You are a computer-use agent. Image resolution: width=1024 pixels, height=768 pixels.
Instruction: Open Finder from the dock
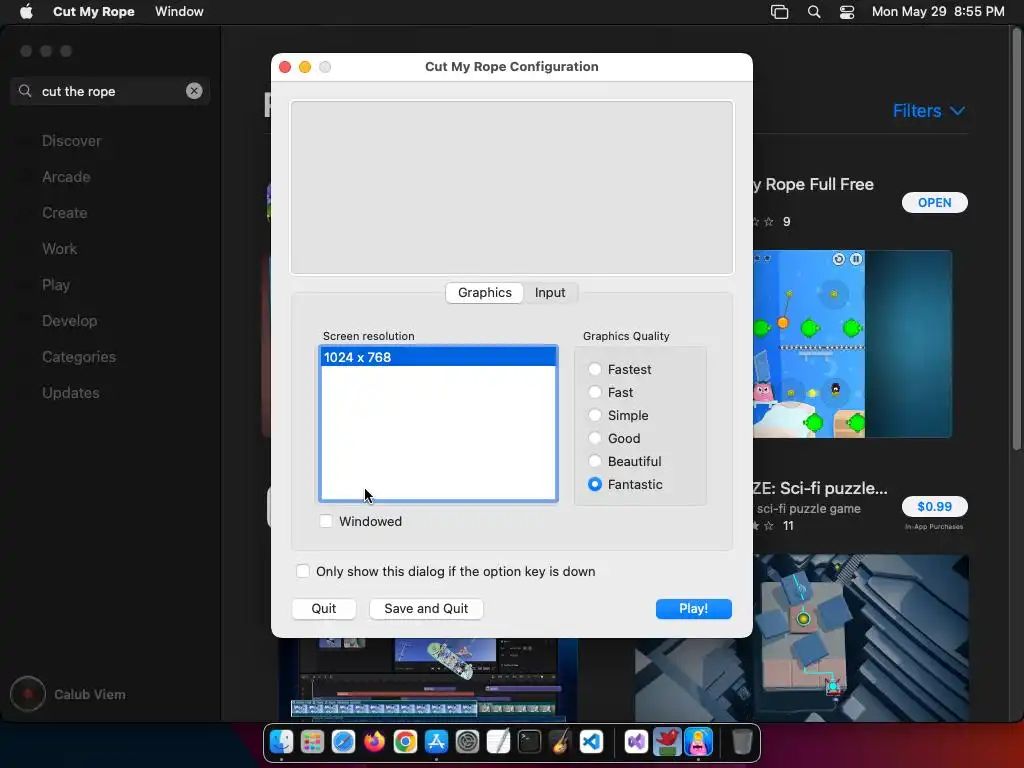click(281, 742)
